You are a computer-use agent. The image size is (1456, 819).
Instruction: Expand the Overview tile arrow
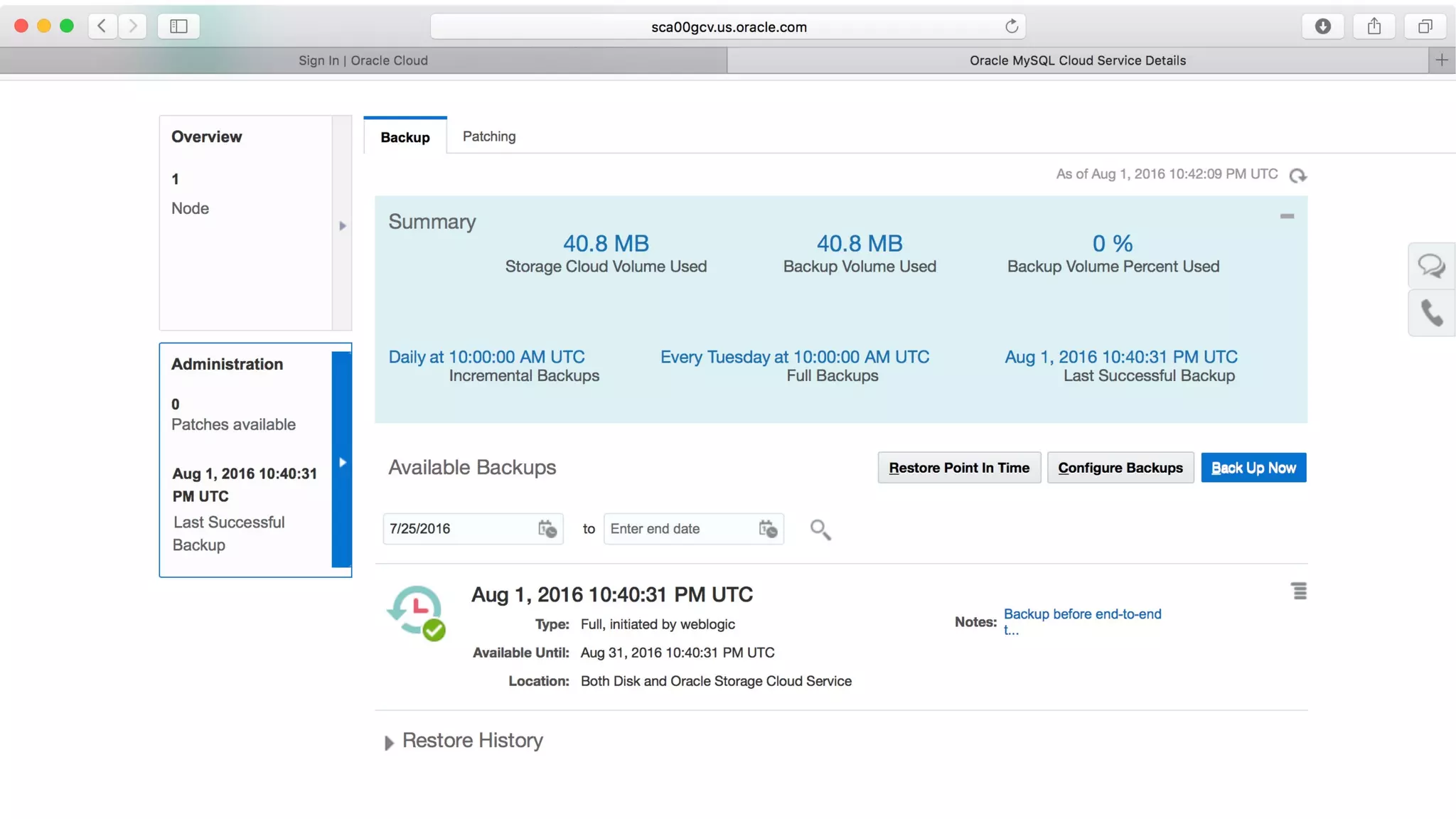pyautogui.click(x=343, y=226)
